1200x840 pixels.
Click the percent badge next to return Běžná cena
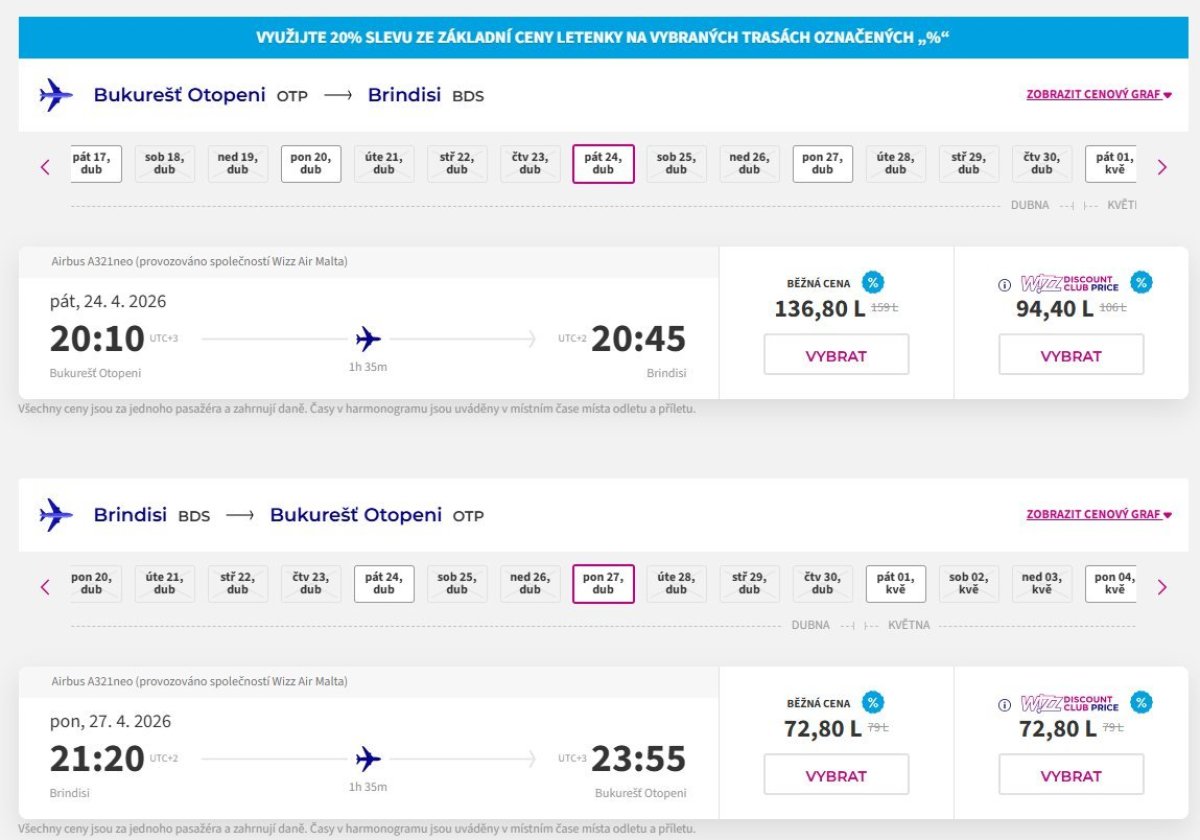click(873, 703)
